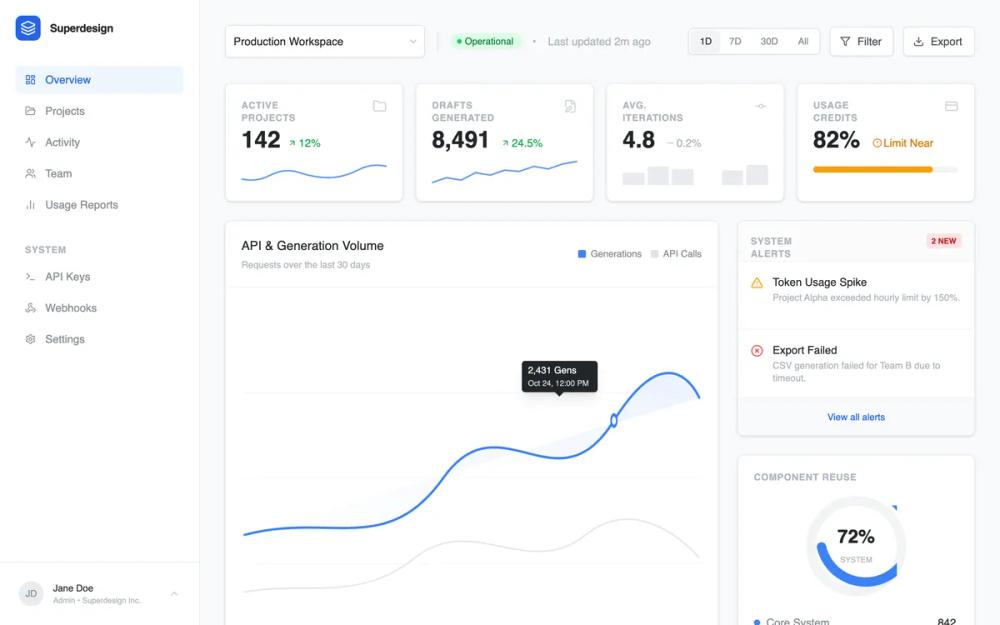Open the Filter dropdown

click(861, 41)
